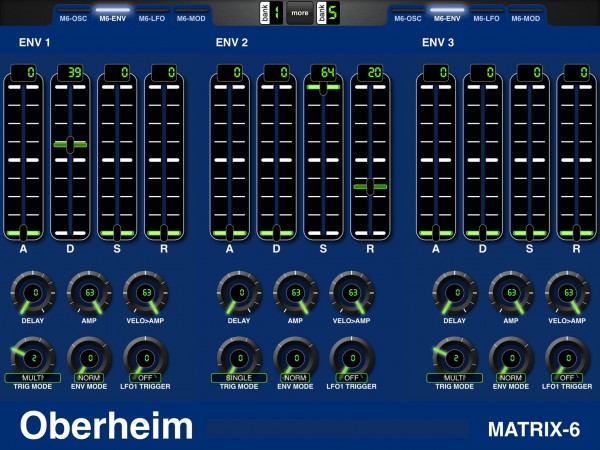Open the ENV 1 MULTI trig mode selector

coord(33,378)
